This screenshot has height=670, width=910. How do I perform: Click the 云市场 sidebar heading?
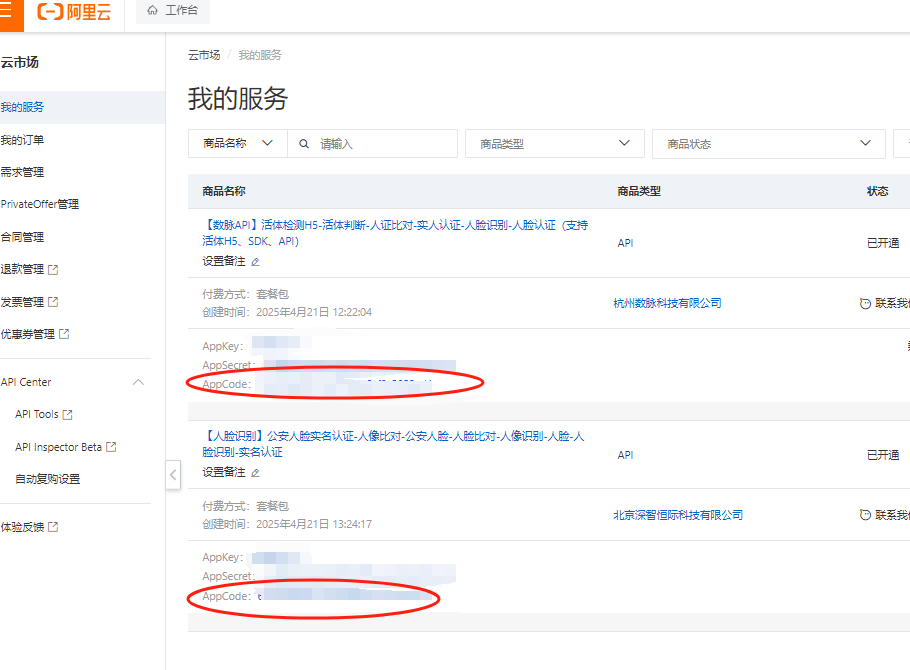click(x=20, y=62)
